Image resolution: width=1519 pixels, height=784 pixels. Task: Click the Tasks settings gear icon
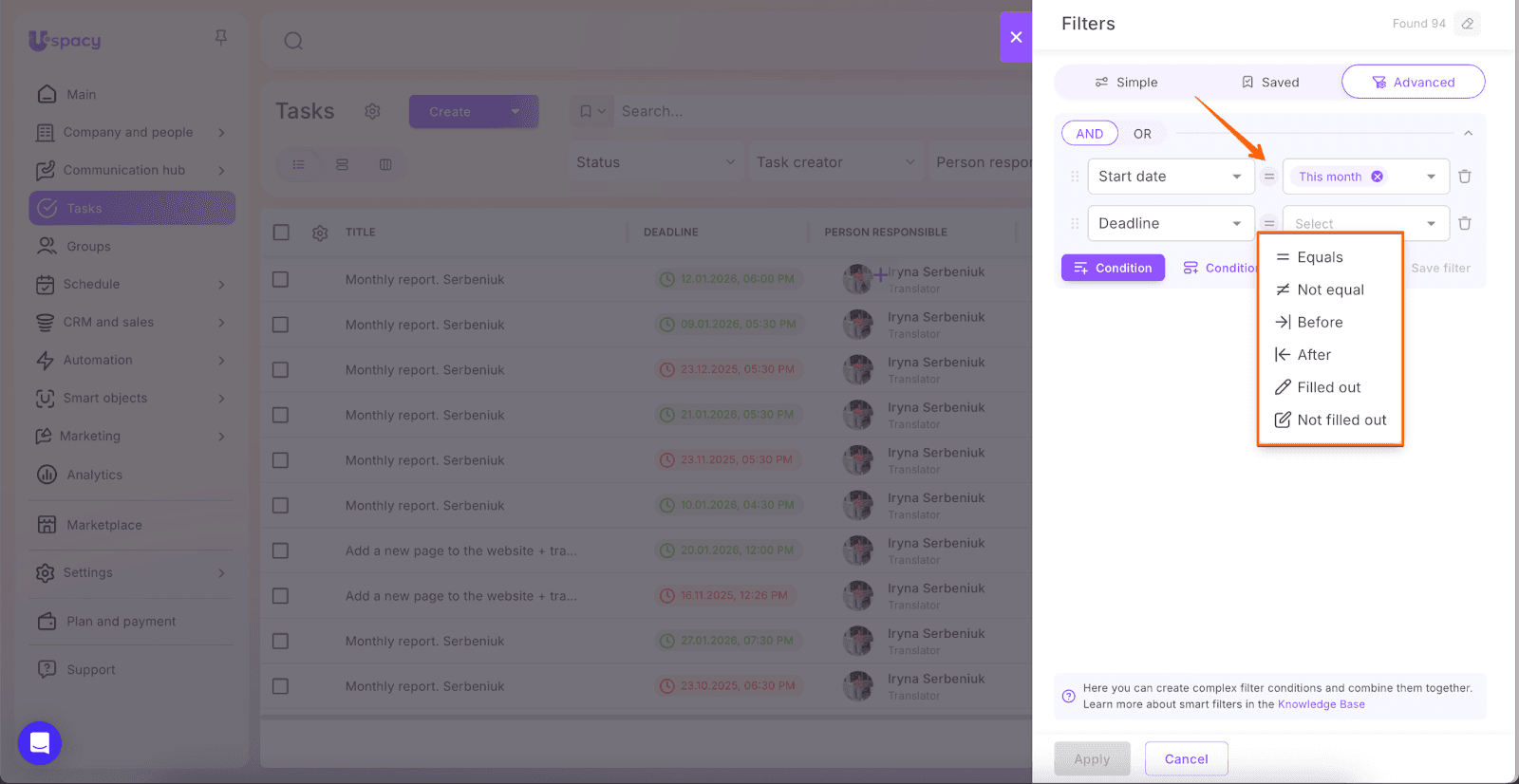(372, 112)
